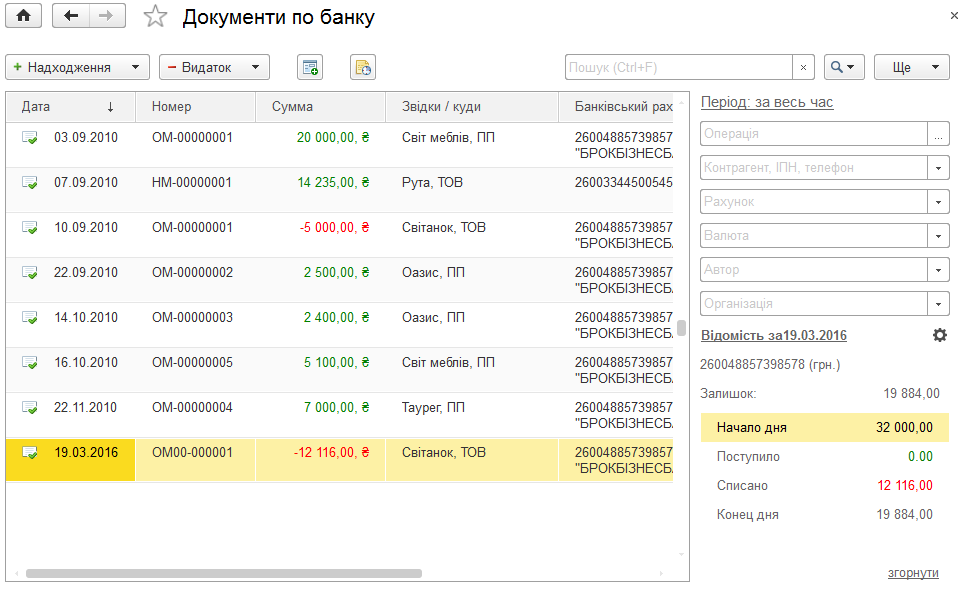
Task: Clear the search field with the x
Action: click(x=803, y=67)
